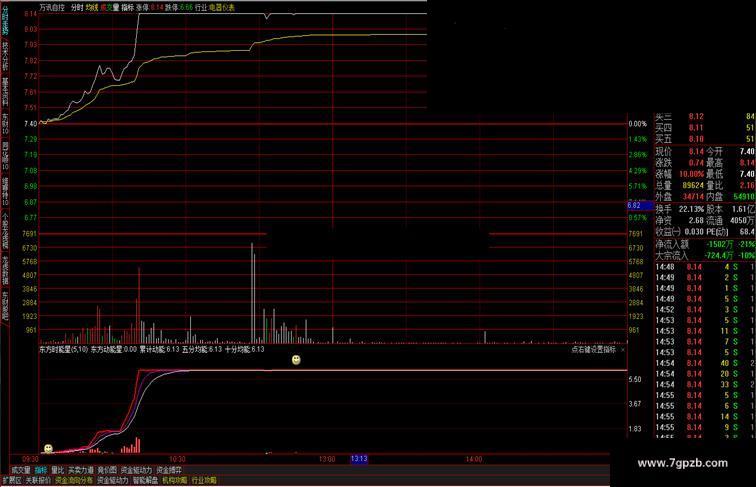The height and width of the screenshot is (487, 756).
Task: Select the highlighted 指标 bottom tab
Action: [41, 470]
